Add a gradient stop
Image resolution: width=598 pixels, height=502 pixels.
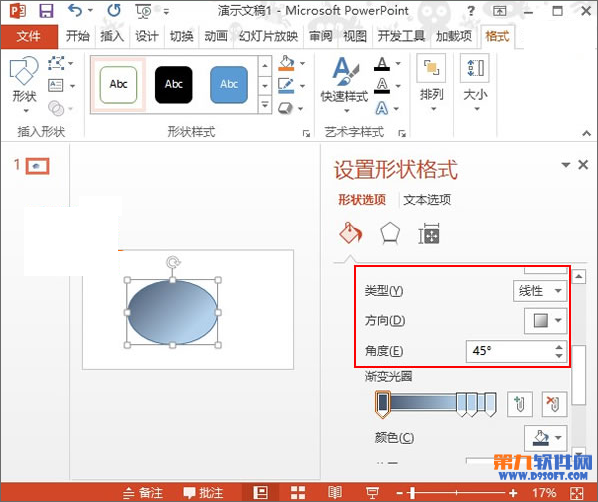coord(519,404)
